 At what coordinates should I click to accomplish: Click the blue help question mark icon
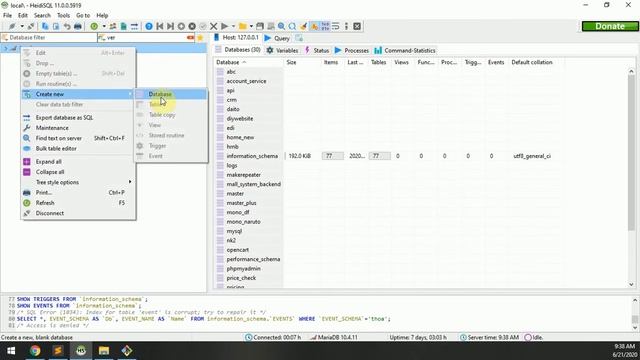coord(149,26)
